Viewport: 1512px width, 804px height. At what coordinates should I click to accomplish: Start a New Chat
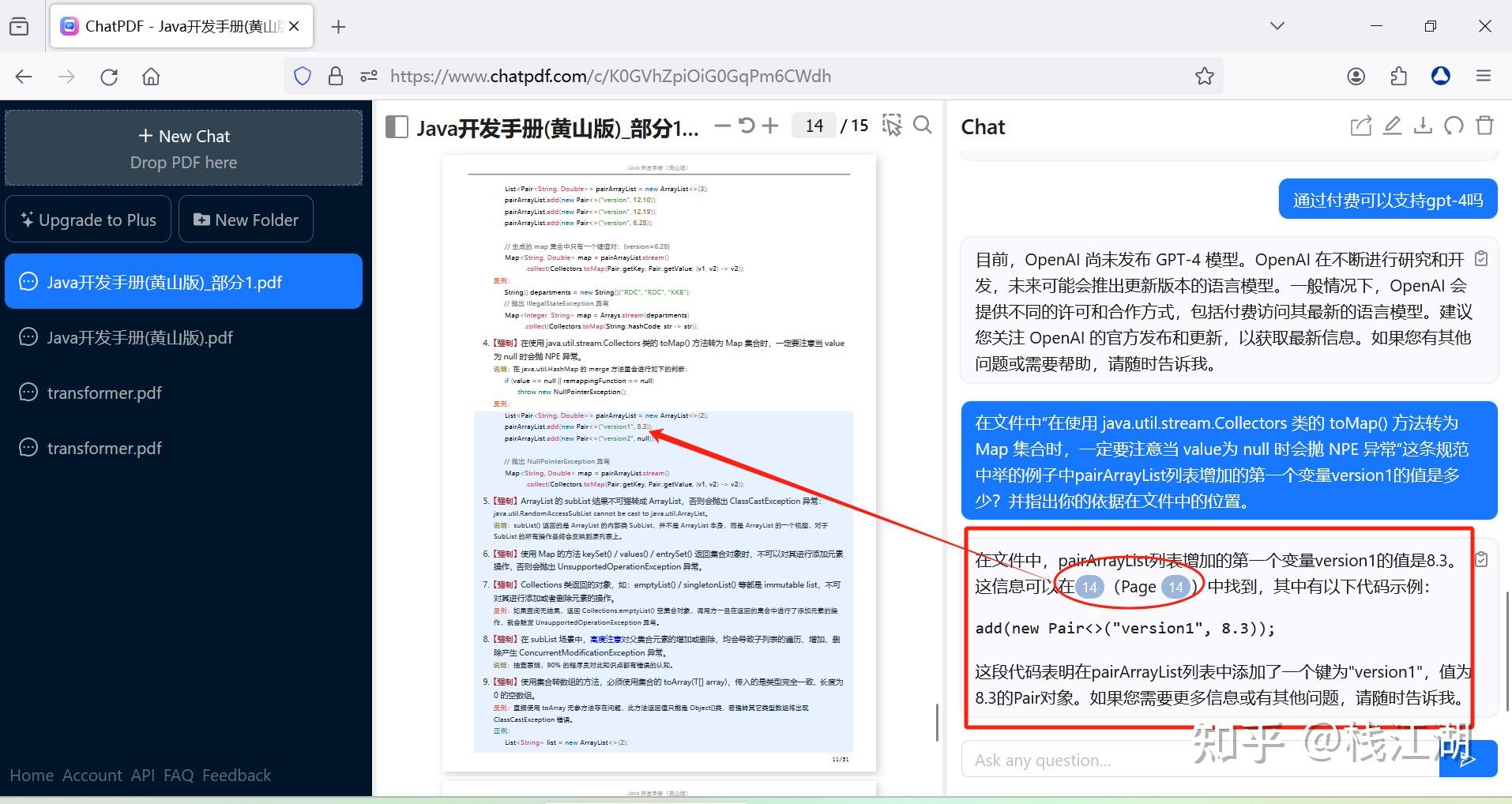click(x=183, y=136)
